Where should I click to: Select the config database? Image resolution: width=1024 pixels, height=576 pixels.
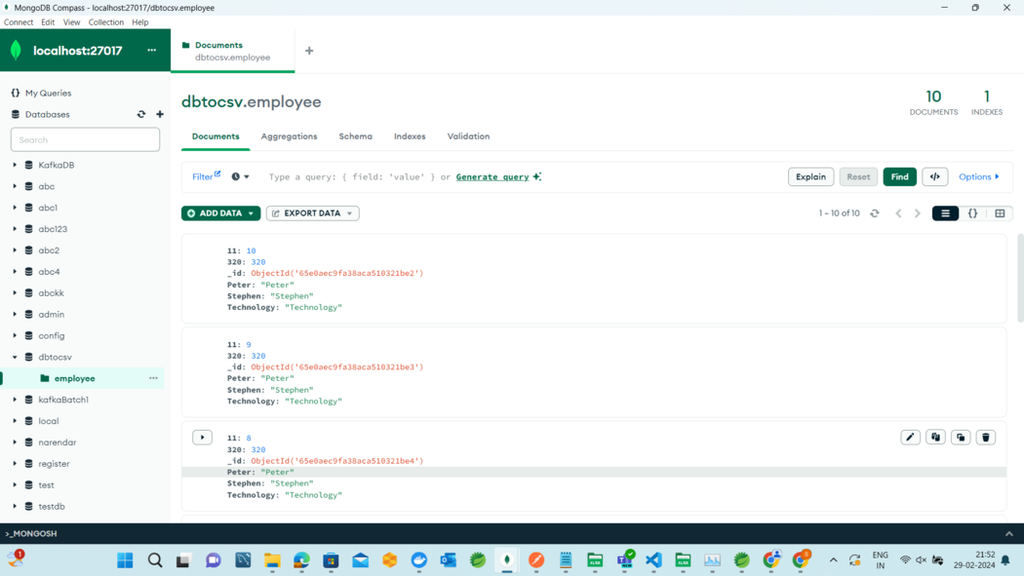coord(51,336)
